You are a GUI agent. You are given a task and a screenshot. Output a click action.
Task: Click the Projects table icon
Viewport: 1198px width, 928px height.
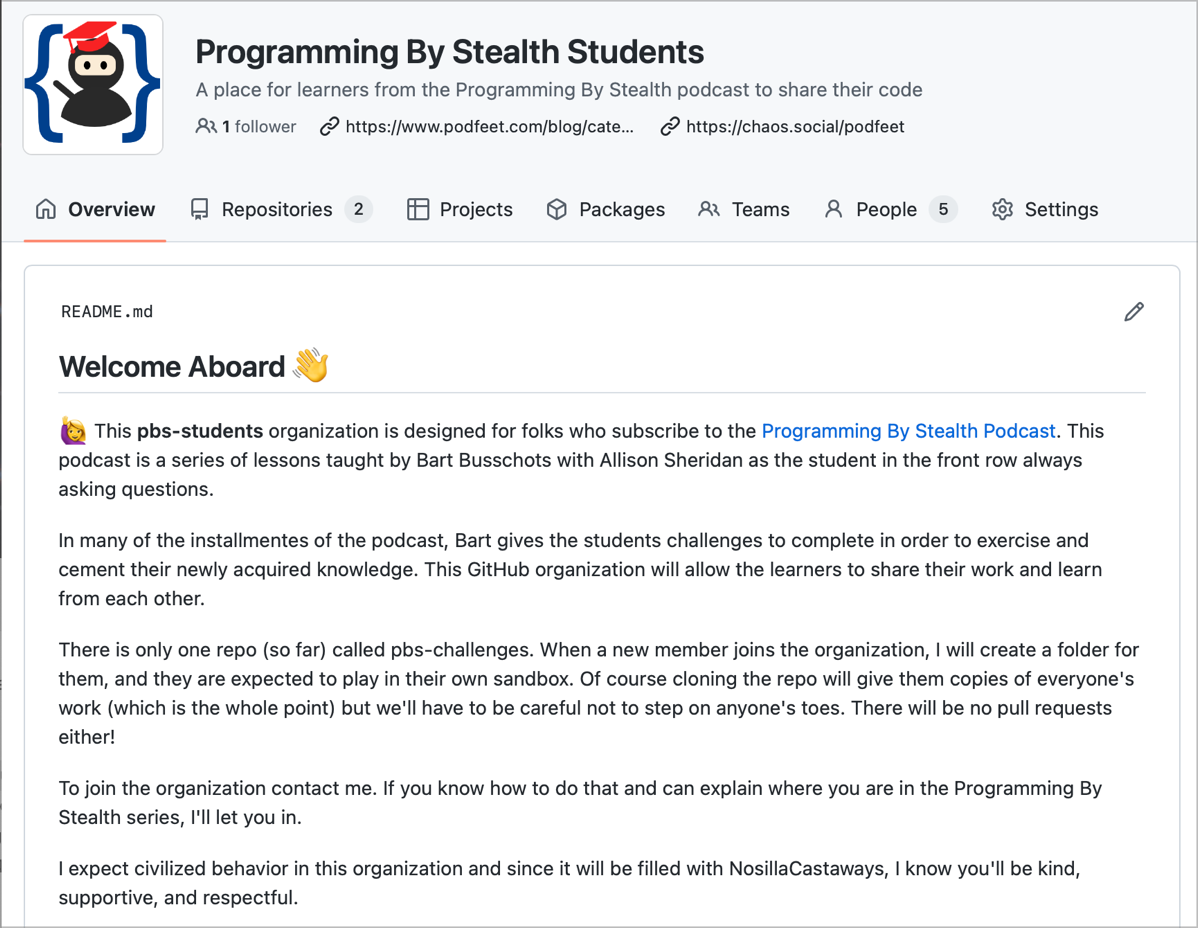click(x=418, y=209)
